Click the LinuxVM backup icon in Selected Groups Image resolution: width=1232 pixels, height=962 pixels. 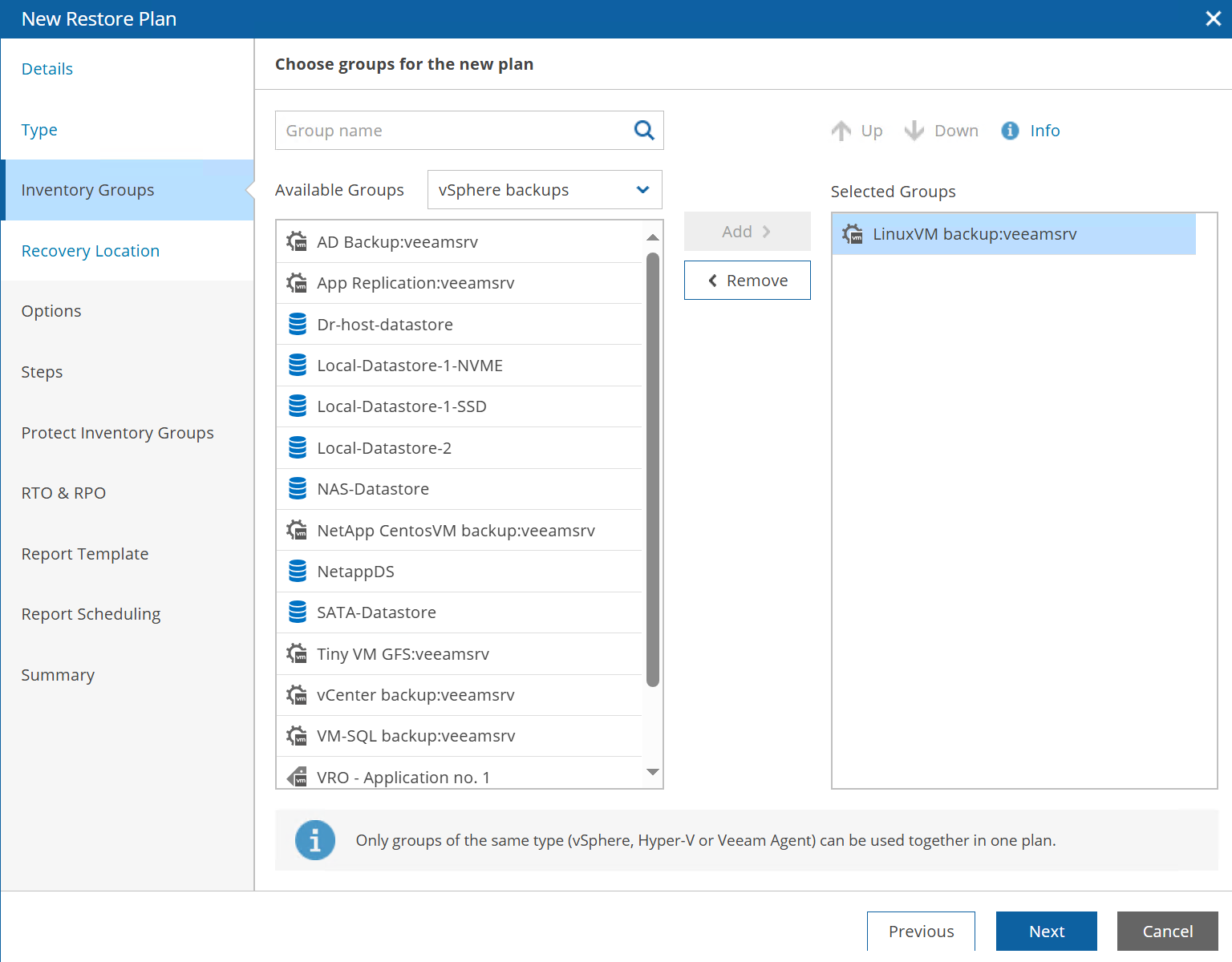click(x=853, y=234)
